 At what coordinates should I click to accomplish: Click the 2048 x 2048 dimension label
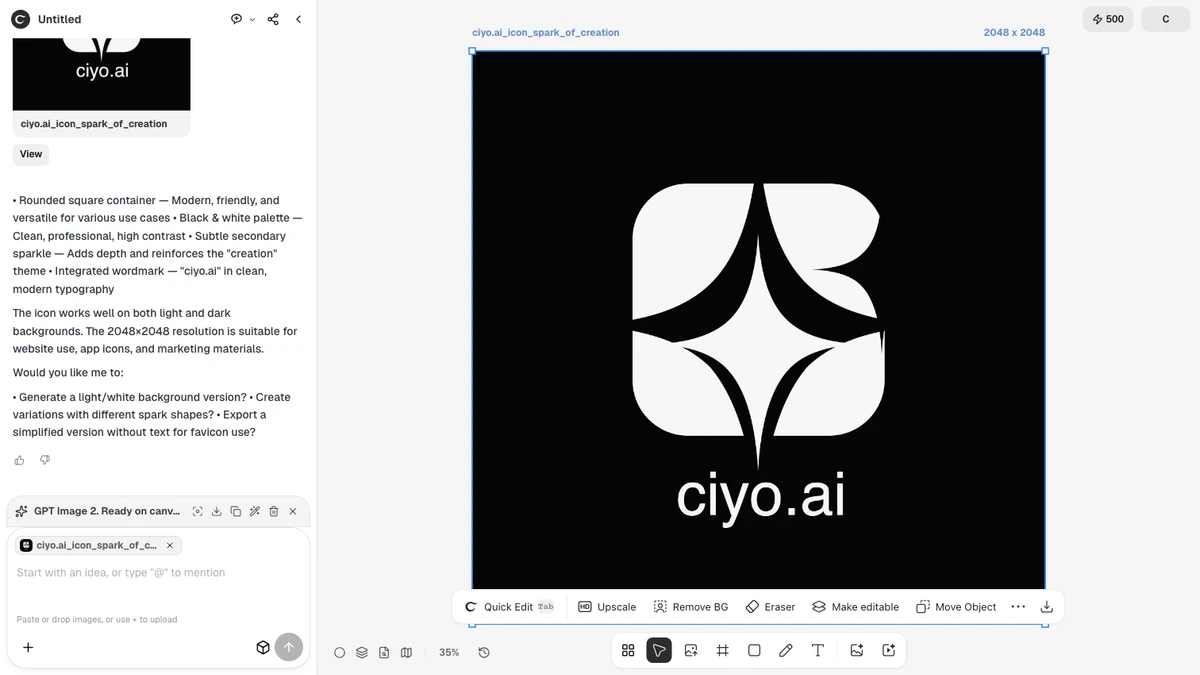1014,33
